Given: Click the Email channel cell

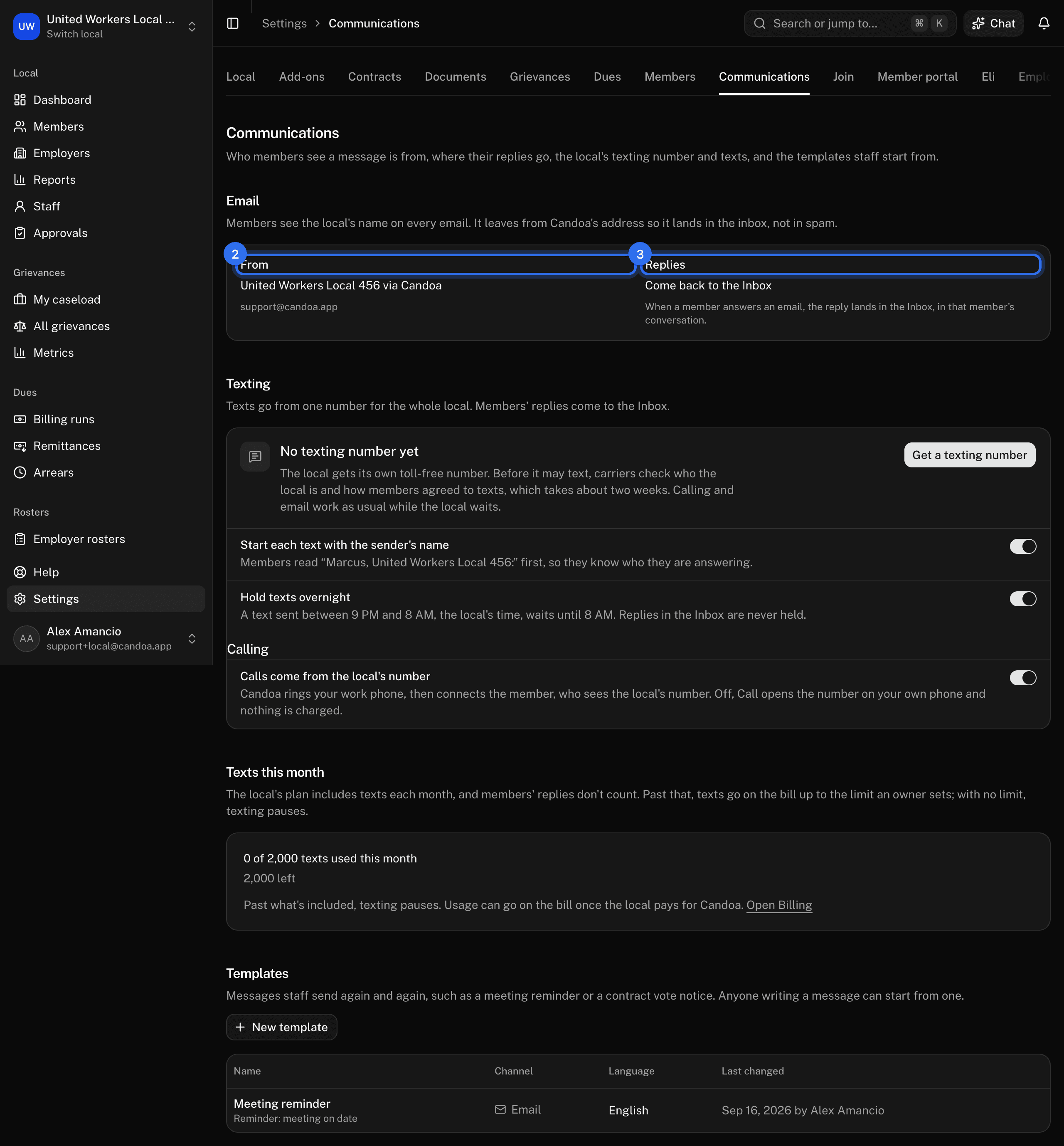Looking at the screenshot, I should tap(517, 1109).
